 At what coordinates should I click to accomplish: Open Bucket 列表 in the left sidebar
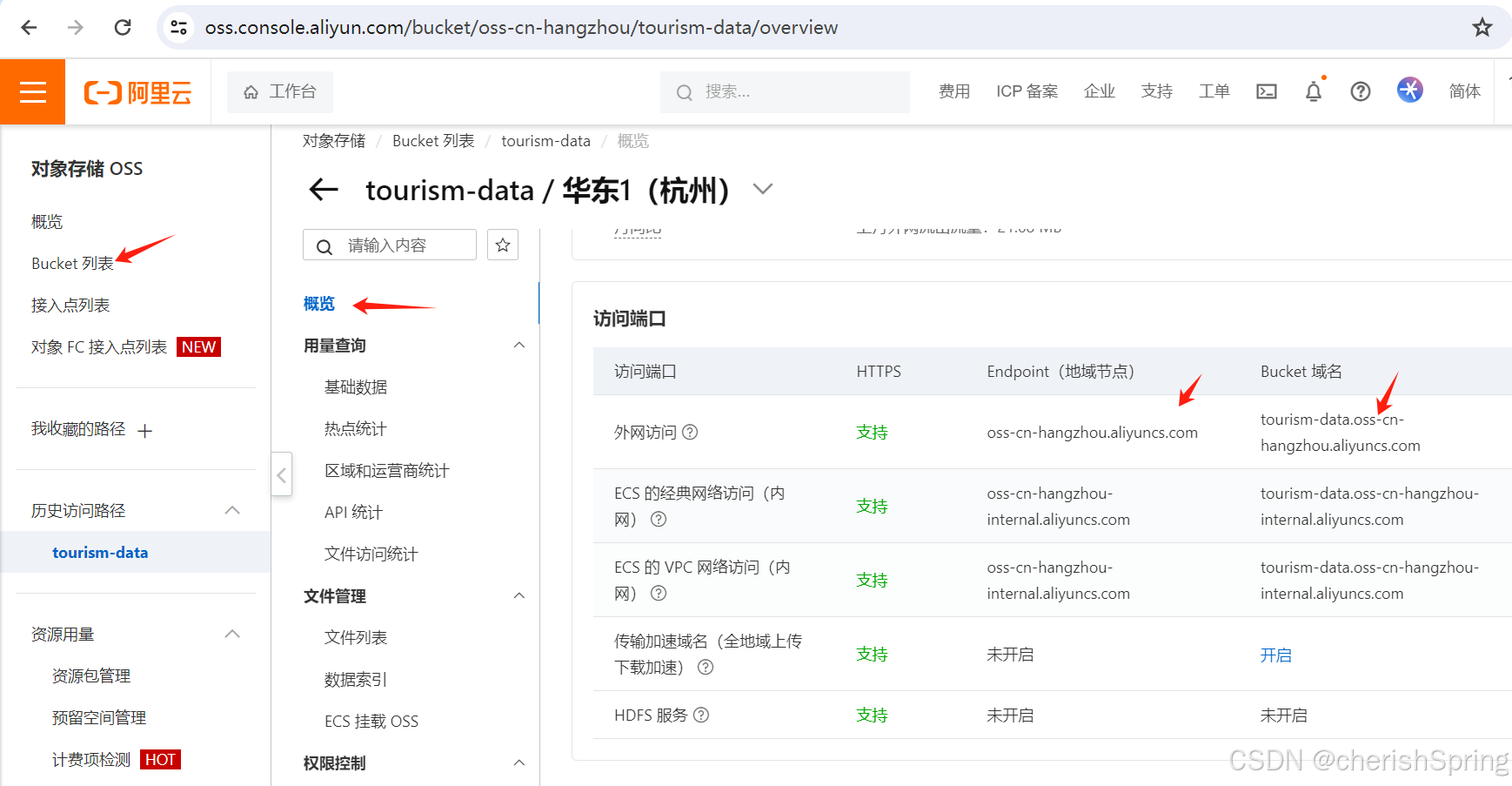pyautogui.click(x=72, y=264)
